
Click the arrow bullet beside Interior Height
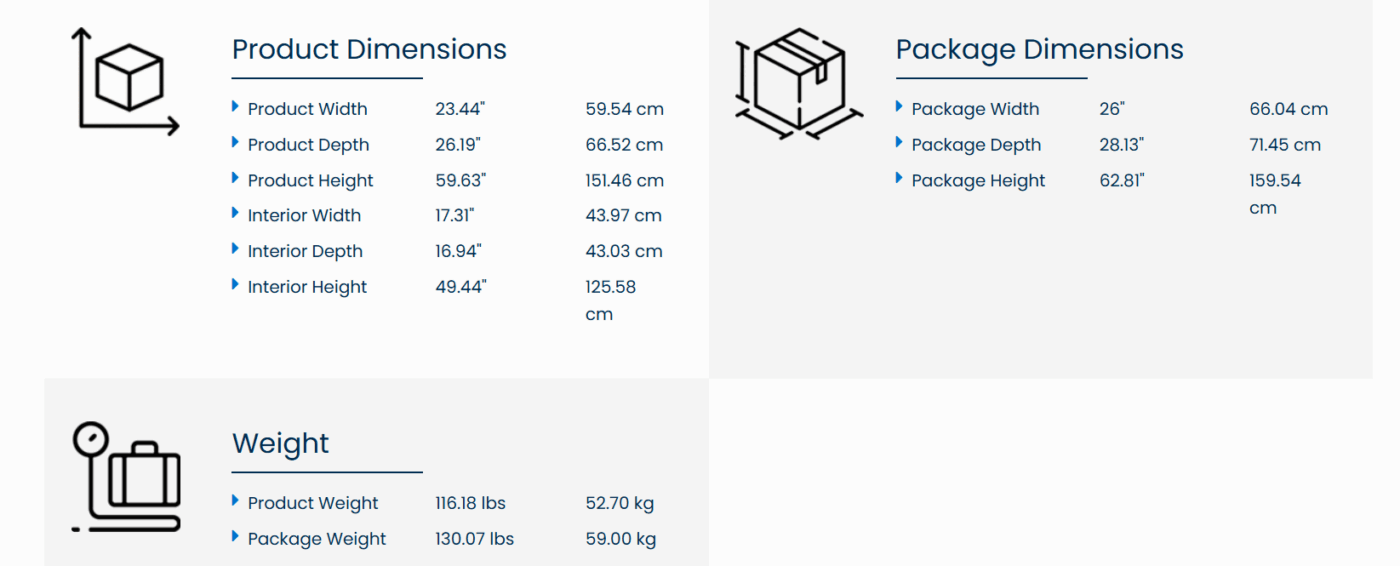coord(235,285)
